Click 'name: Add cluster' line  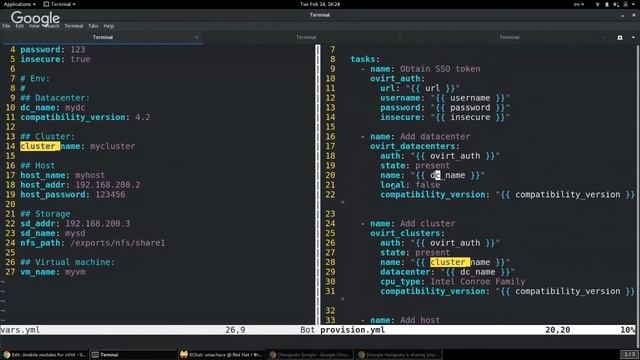coord(412,224)
